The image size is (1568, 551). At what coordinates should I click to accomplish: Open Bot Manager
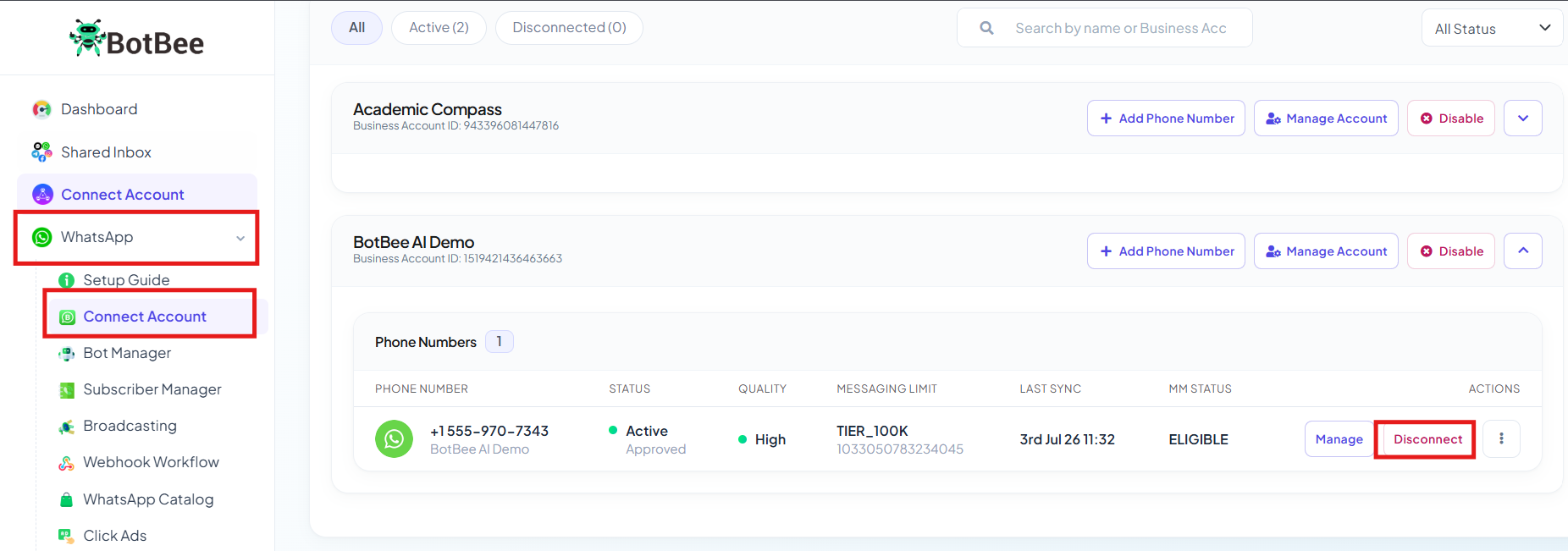click(x=127, y=353)
